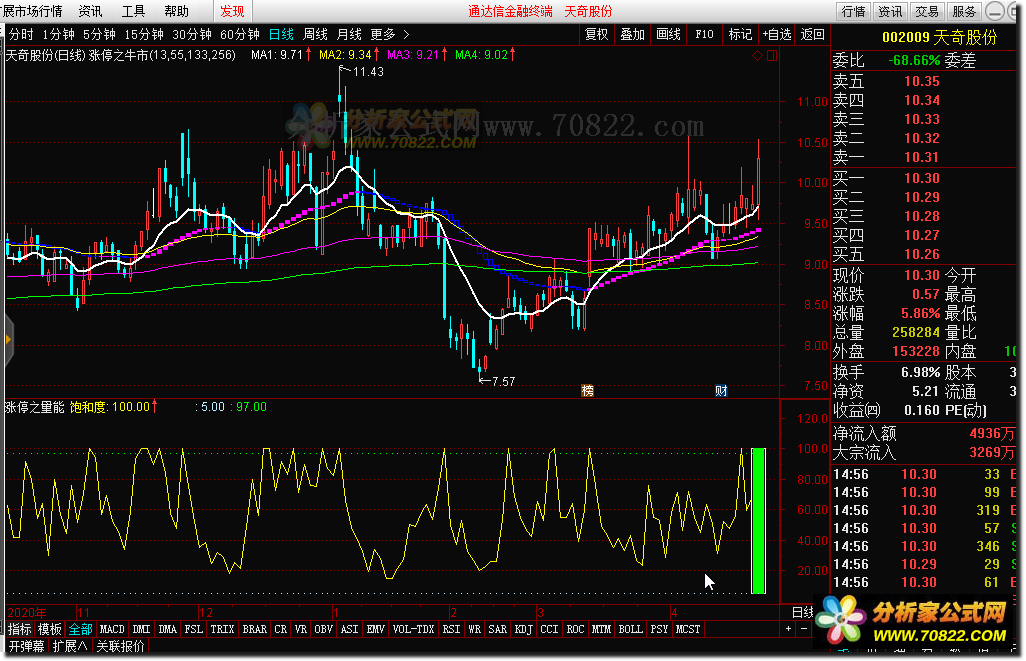
Task: Click the 关联报价 button
Action: [120, 647]
